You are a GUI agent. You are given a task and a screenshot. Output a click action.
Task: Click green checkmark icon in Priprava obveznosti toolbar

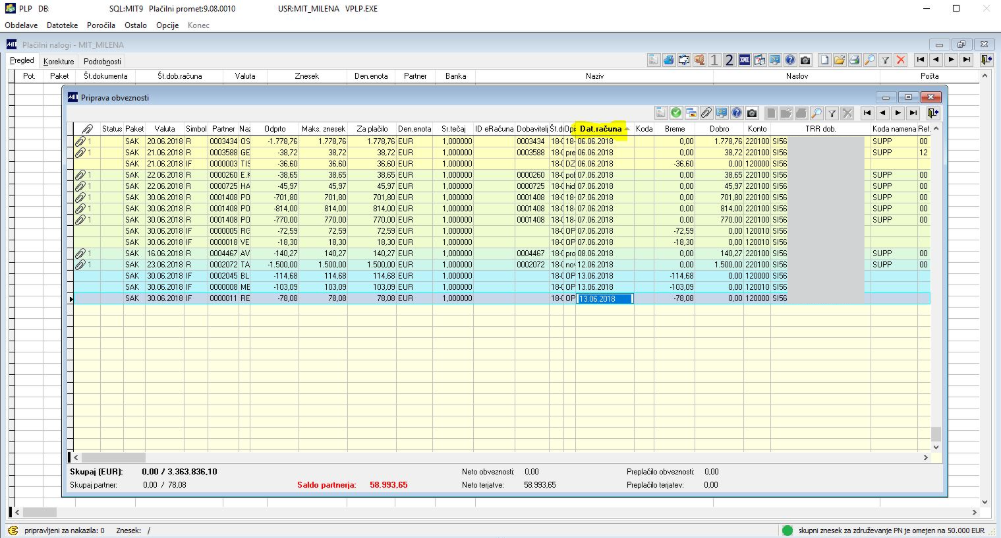point(676,113)
